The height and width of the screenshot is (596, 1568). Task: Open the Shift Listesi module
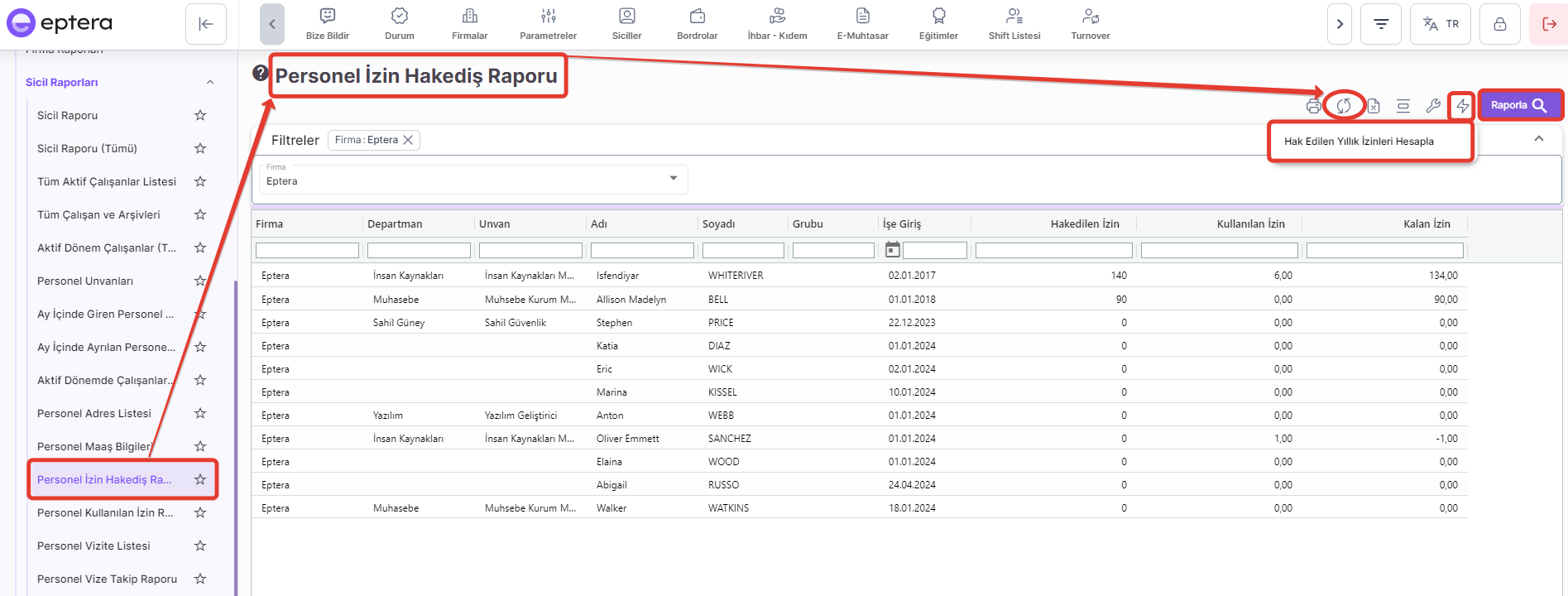coord(1014,24)
